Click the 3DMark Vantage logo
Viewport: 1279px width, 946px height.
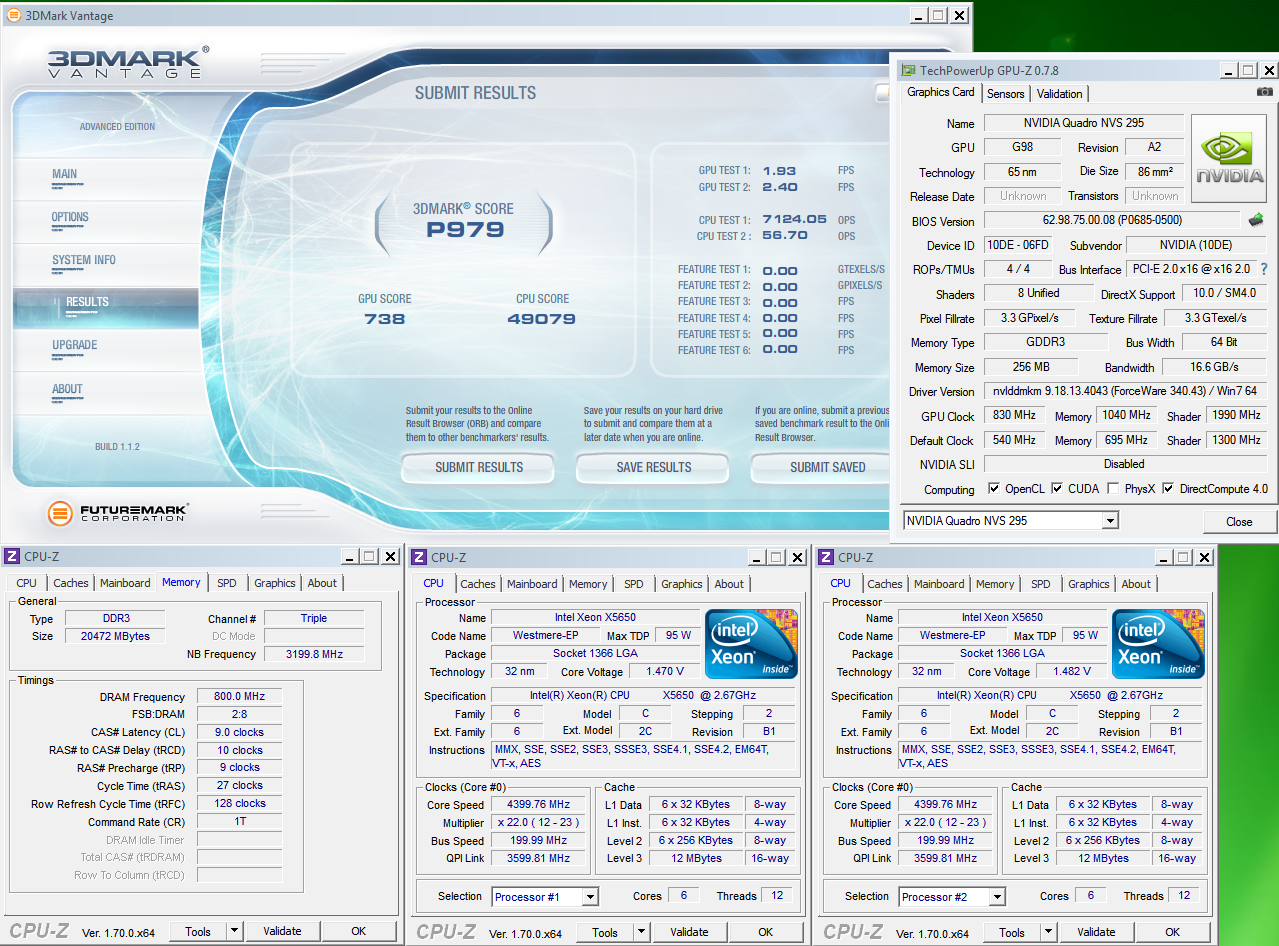(128, 62)
